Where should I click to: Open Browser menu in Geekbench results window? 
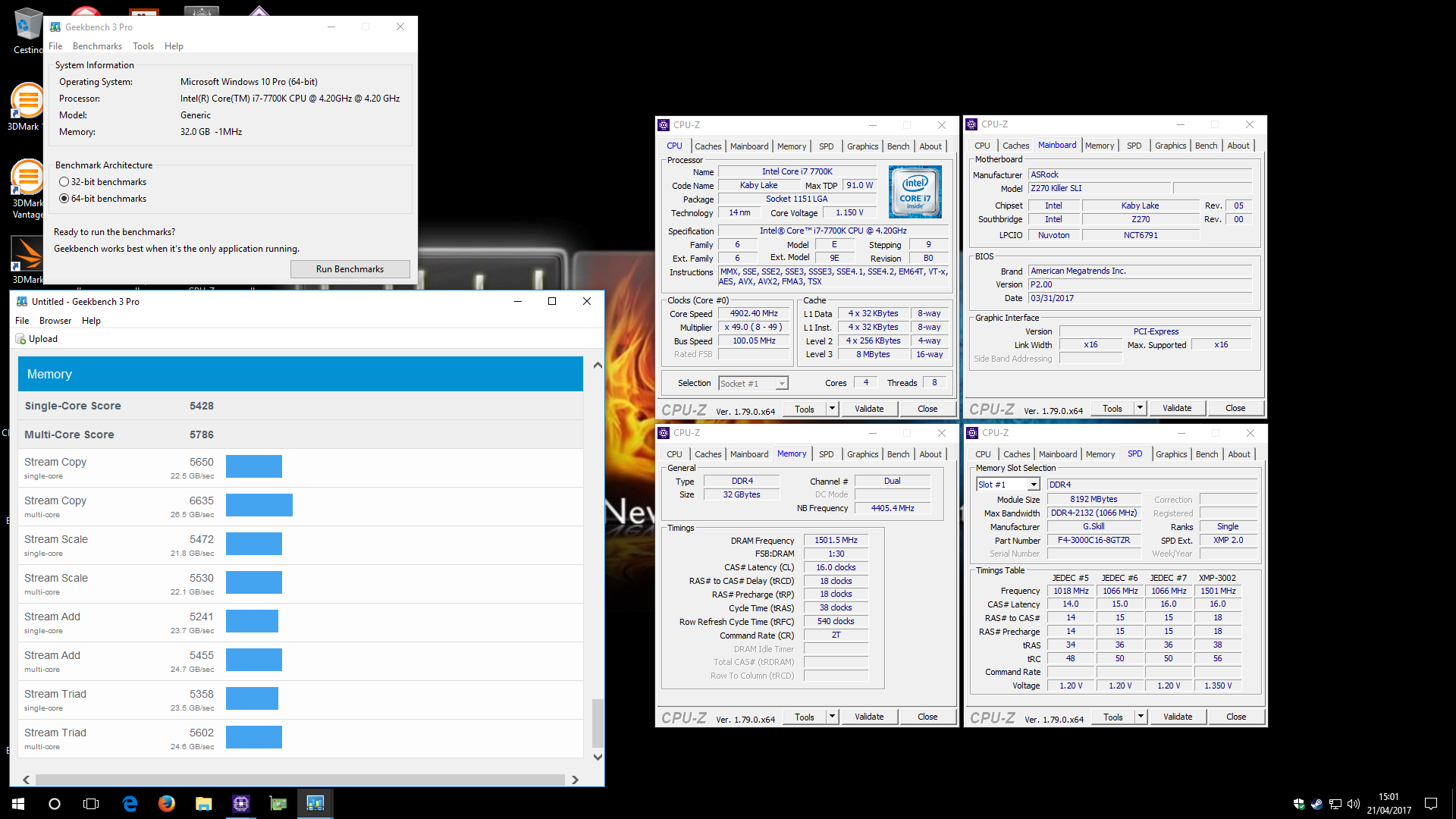tap(55, 321)
